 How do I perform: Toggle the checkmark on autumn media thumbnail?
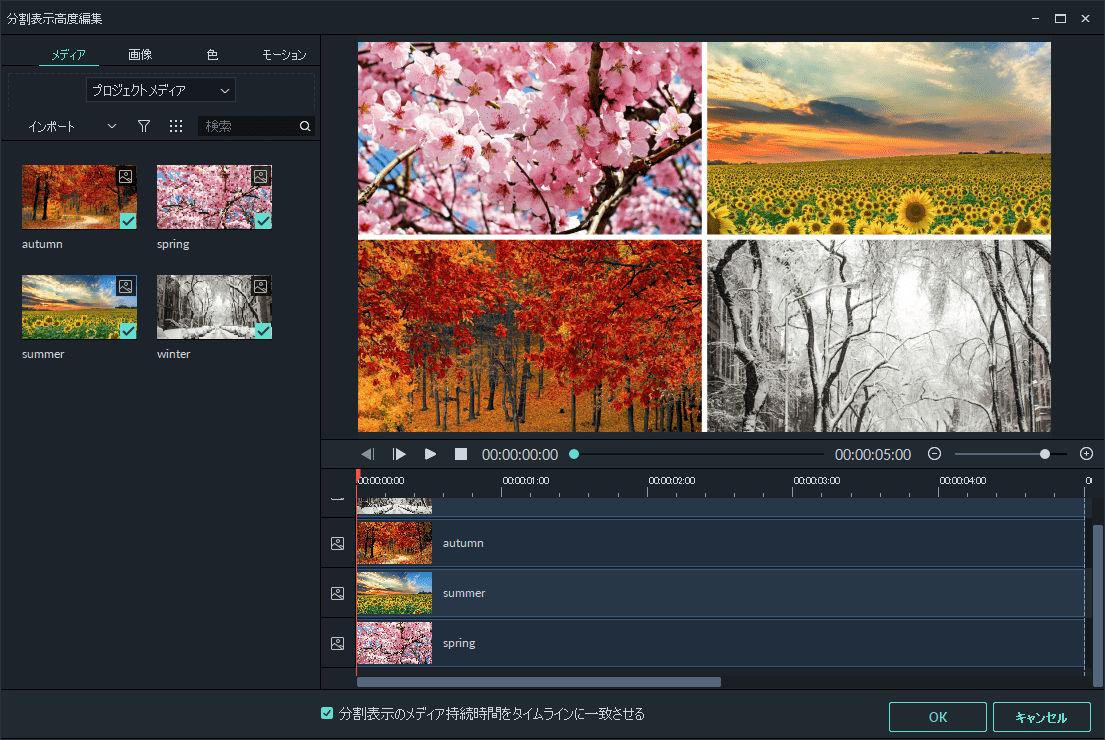point(128,221)
